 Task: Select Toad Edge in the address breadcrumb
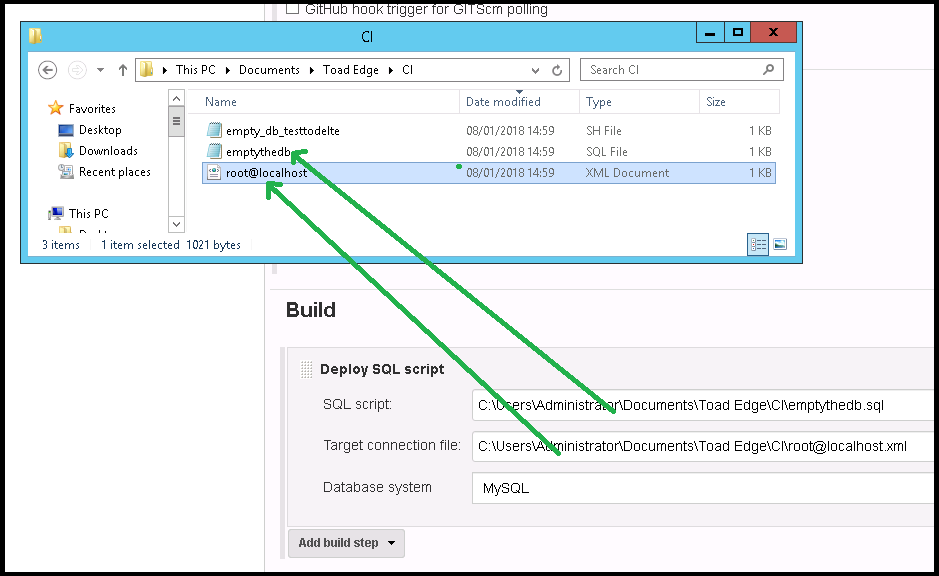coord(350,70)
